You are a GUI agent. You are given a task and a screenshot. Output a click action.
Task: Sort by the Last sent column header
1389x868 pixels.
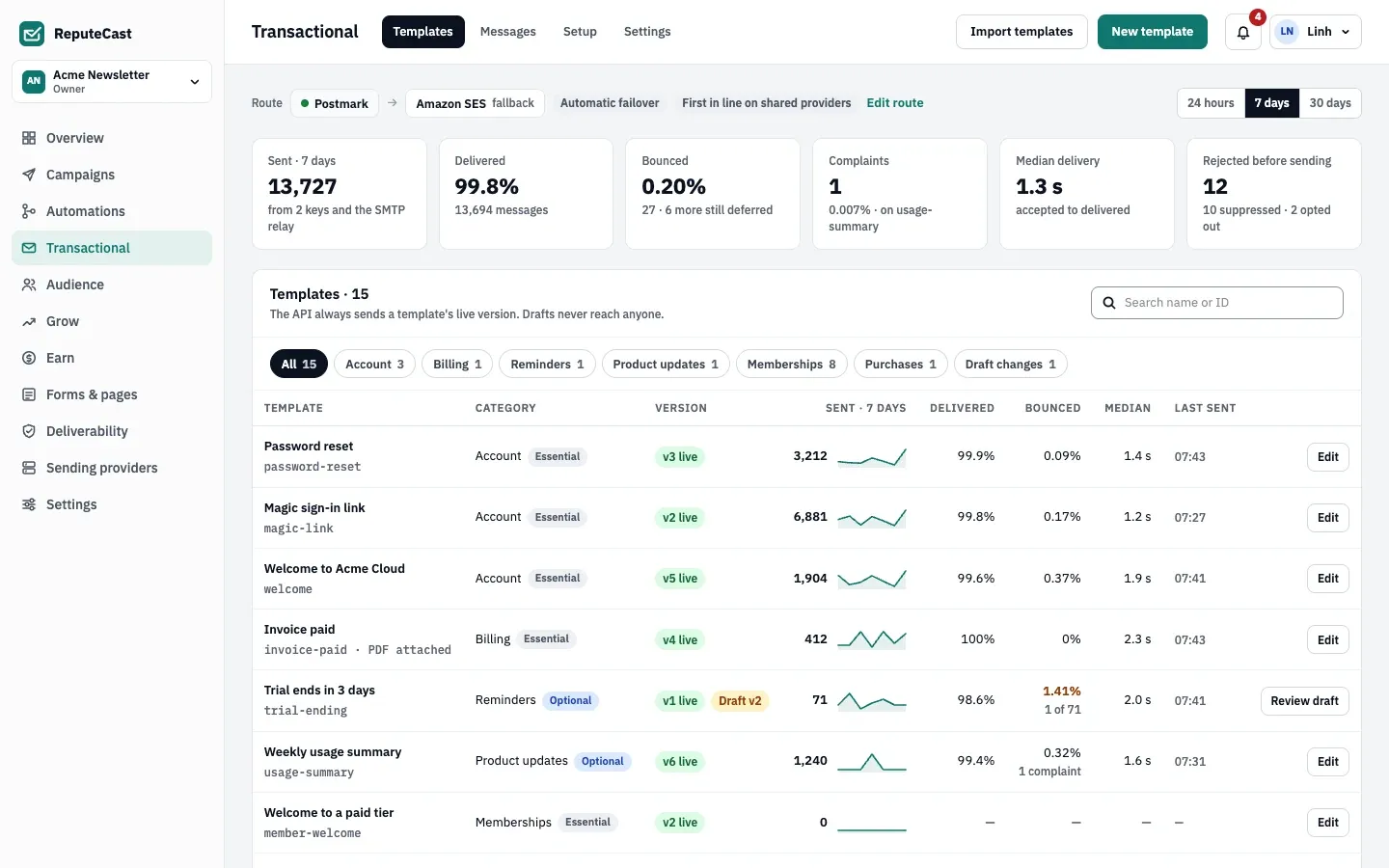[1205, 408]
